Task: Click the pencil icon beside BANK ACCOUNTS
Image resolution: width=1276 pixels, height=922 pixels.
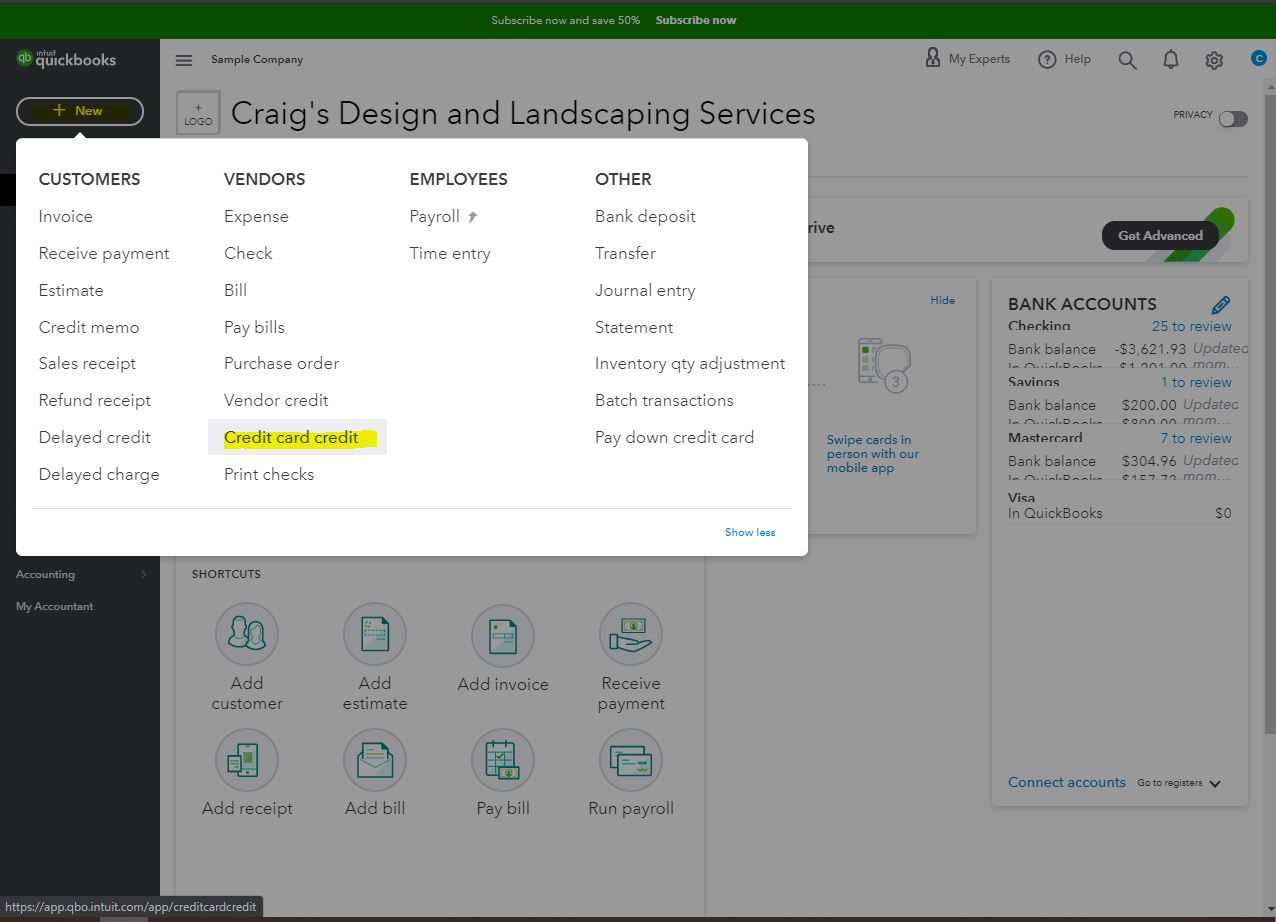Action: [x=1220, y=305]
